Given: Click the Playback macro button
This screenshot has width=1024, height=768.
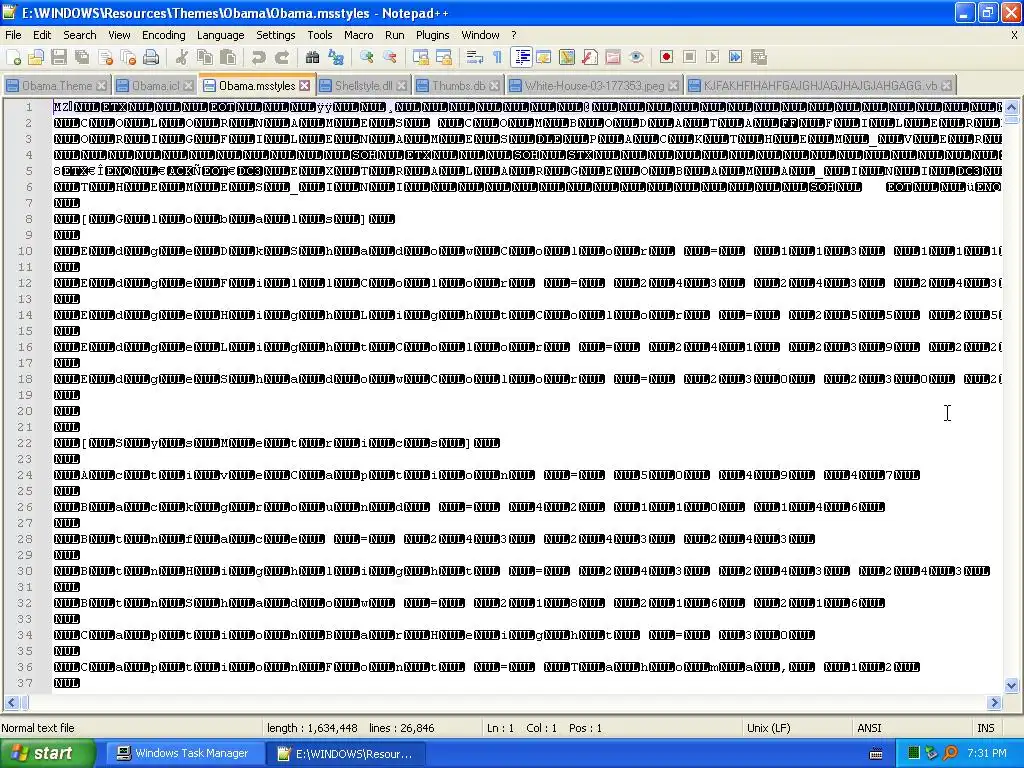Looking at the screenshot, I should click(712, 57).
